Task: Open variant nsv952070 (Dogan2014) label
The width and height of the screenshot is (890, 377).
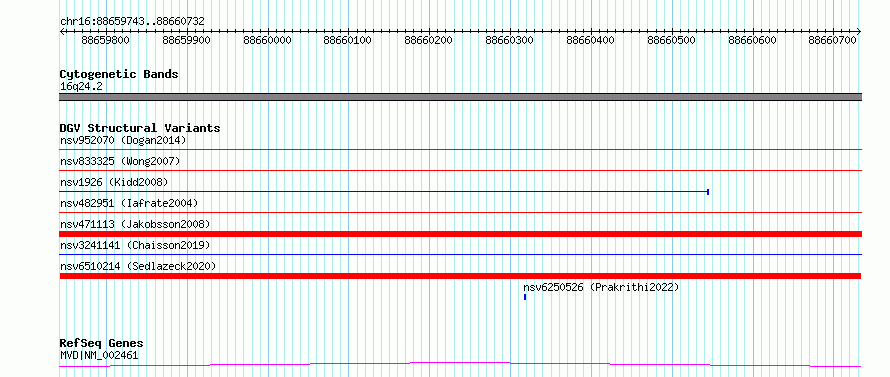Action: 123,140
